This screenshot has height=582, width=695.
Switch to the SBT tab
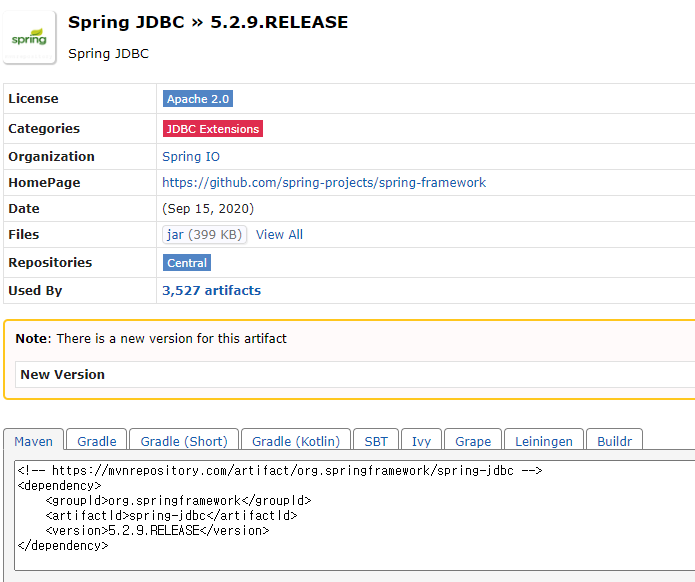click(376, 441)
